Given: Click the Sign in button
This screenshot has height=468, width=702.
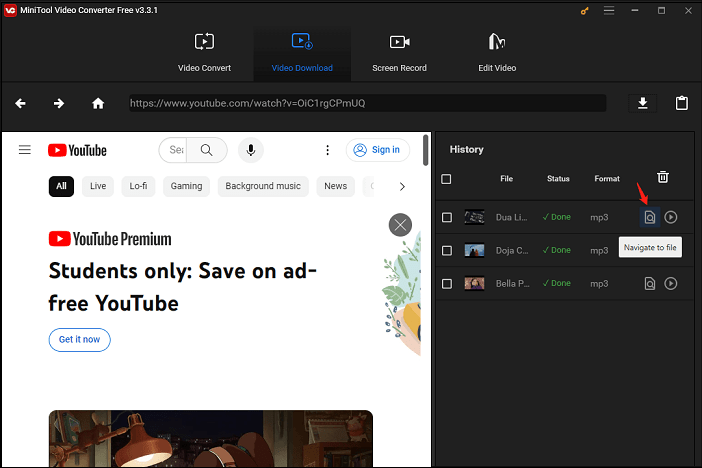Looking at the screenshot, I should pyautogui.click(x=377, y=150).
